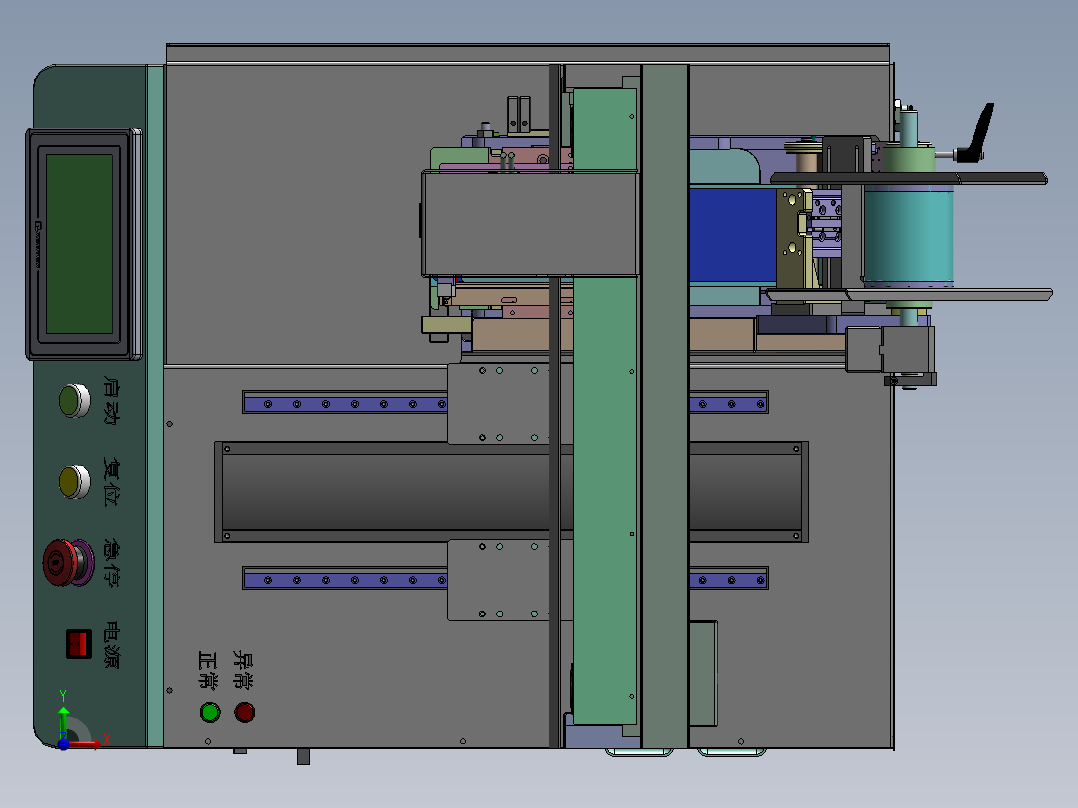This screenshot has height=808, width=1078.
Task: Click the red X axis arrow of triad
Action: click(x=87, y=743)
